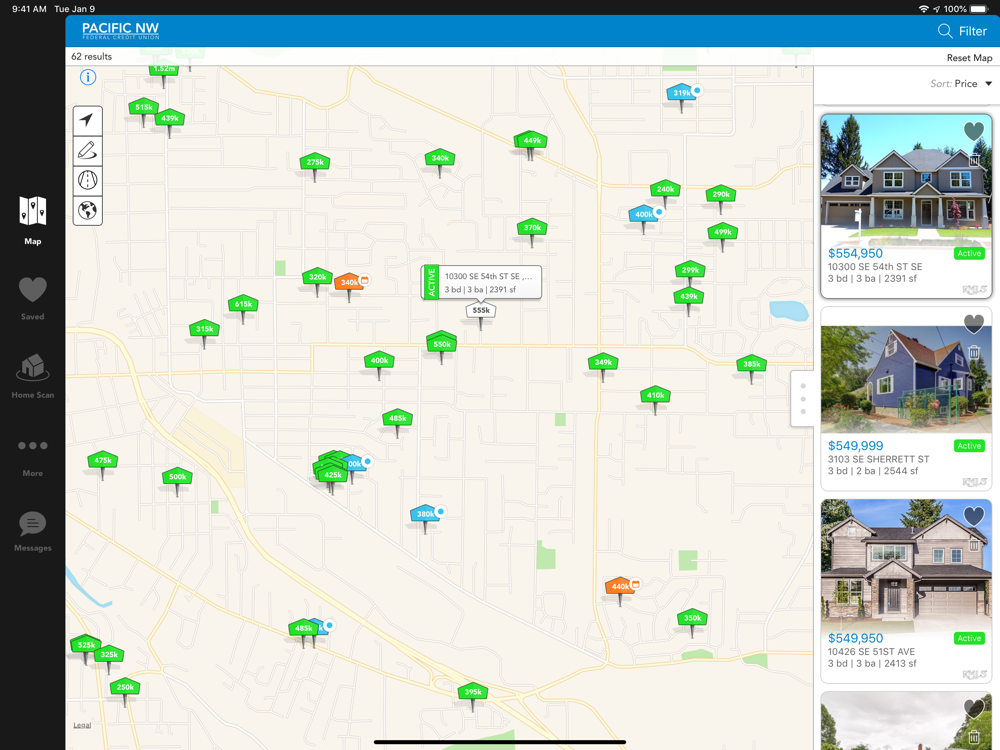Select the 615k map pin
The height and width of the screenshot is (750, 1000).
[x=243, y=304]
